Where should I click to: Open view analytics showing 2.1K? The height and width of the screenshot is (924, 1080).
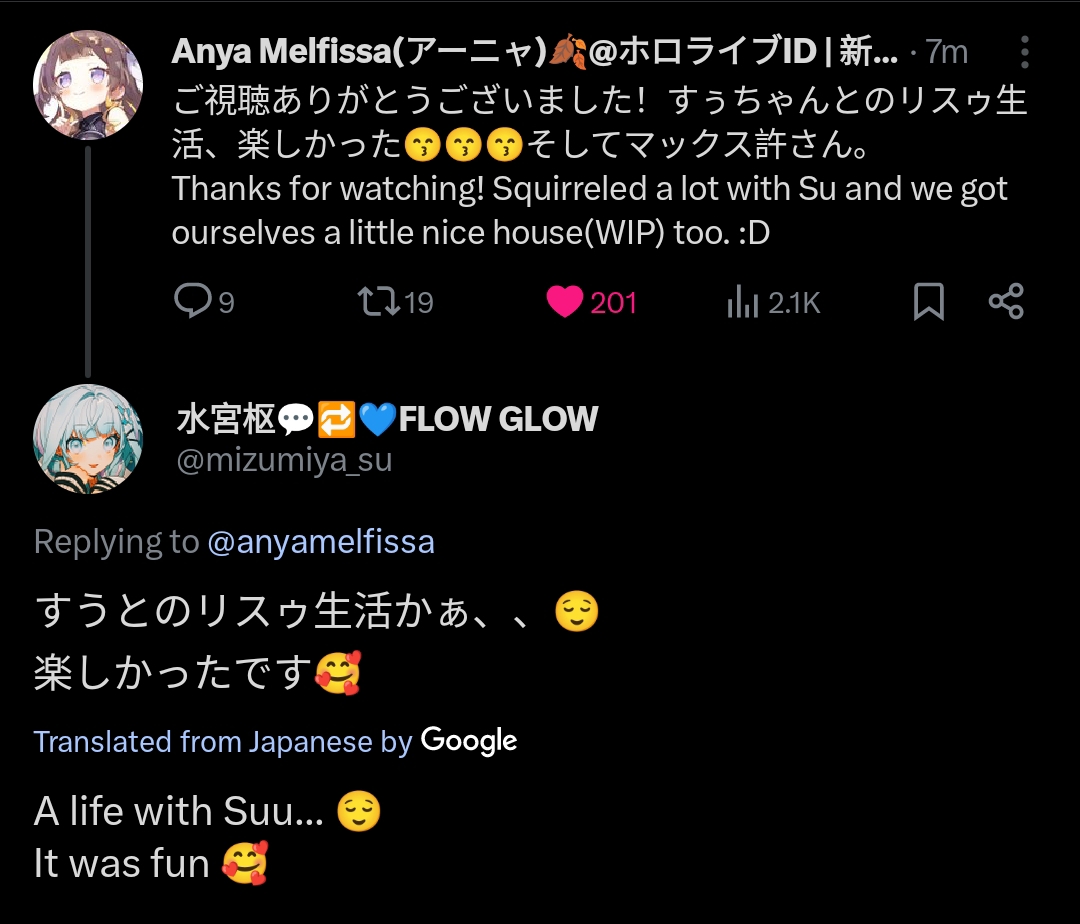tap(741, 302)
